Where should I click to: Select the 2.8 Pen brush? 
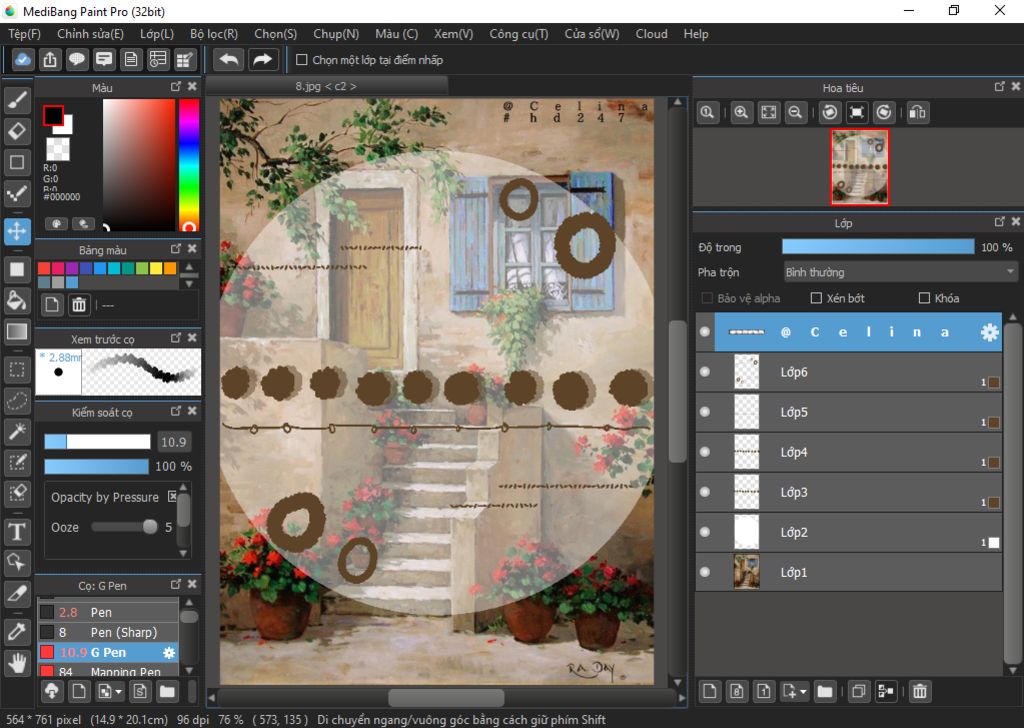(108, 612)
